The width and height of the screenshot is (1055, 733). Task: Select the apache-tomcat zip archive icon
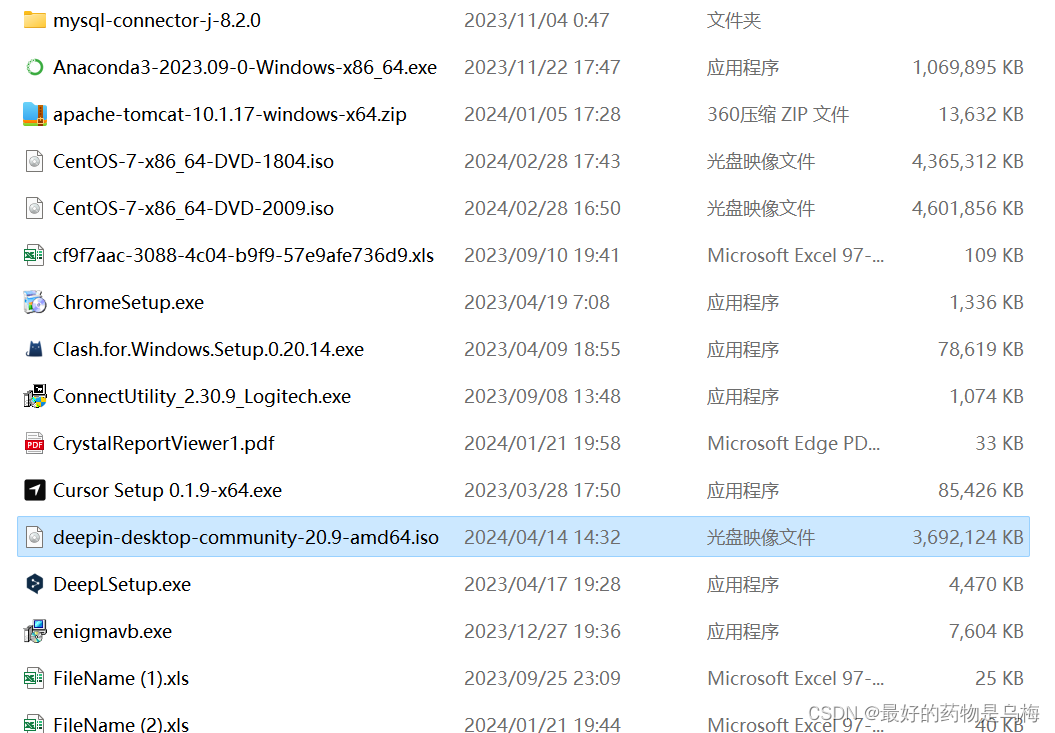point(34,114)
